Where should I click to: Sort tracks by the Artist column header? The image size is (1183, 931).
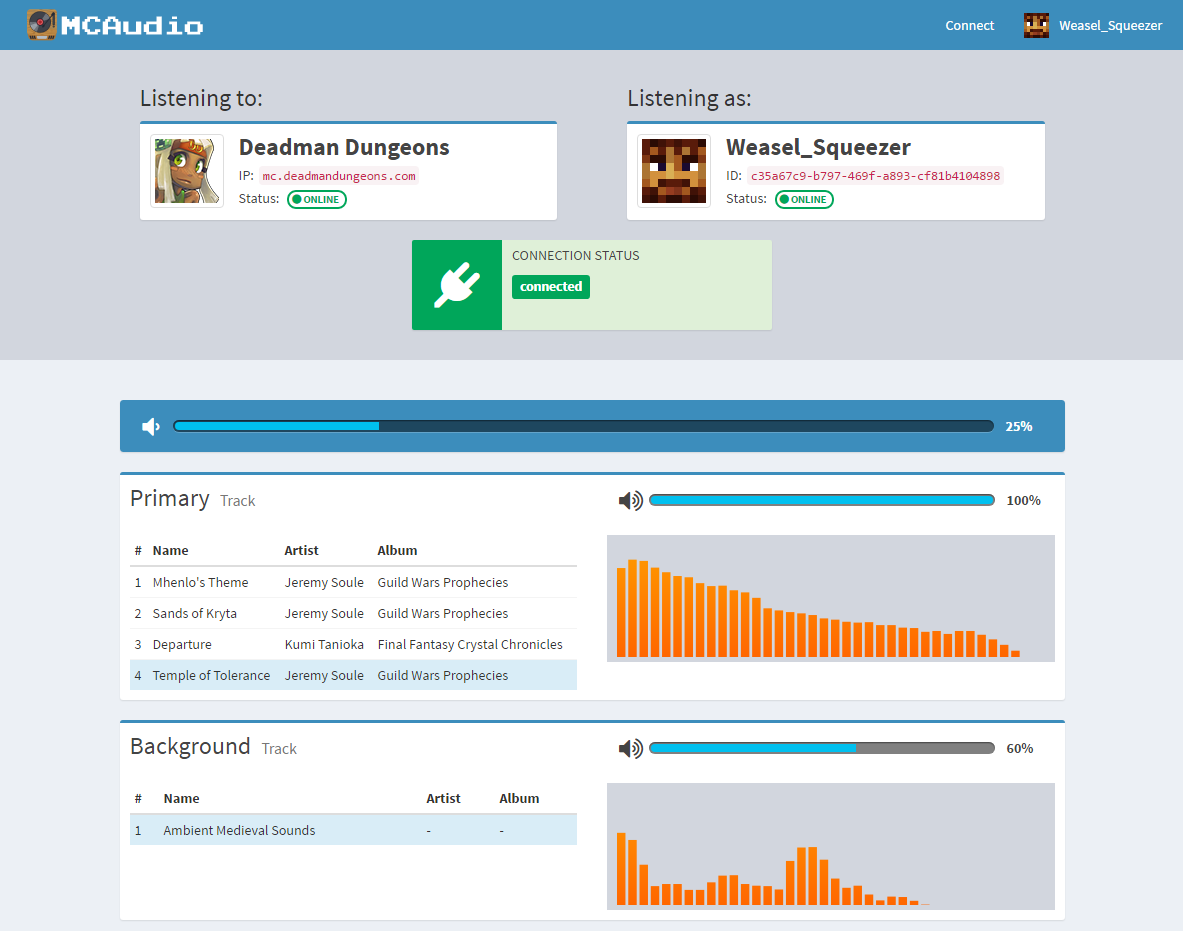coord(301,550)
